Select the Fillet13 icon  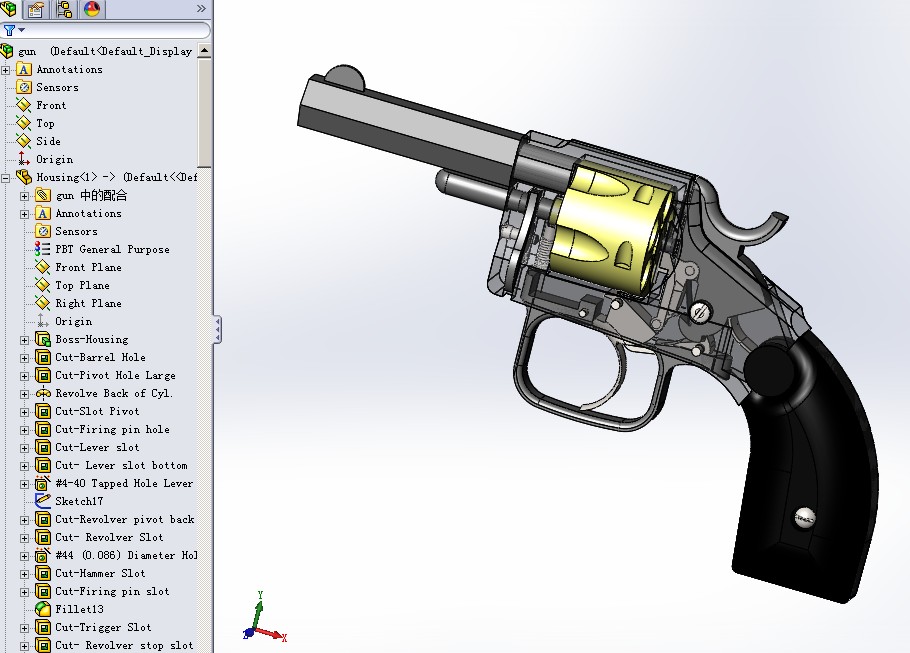point(42,609)
